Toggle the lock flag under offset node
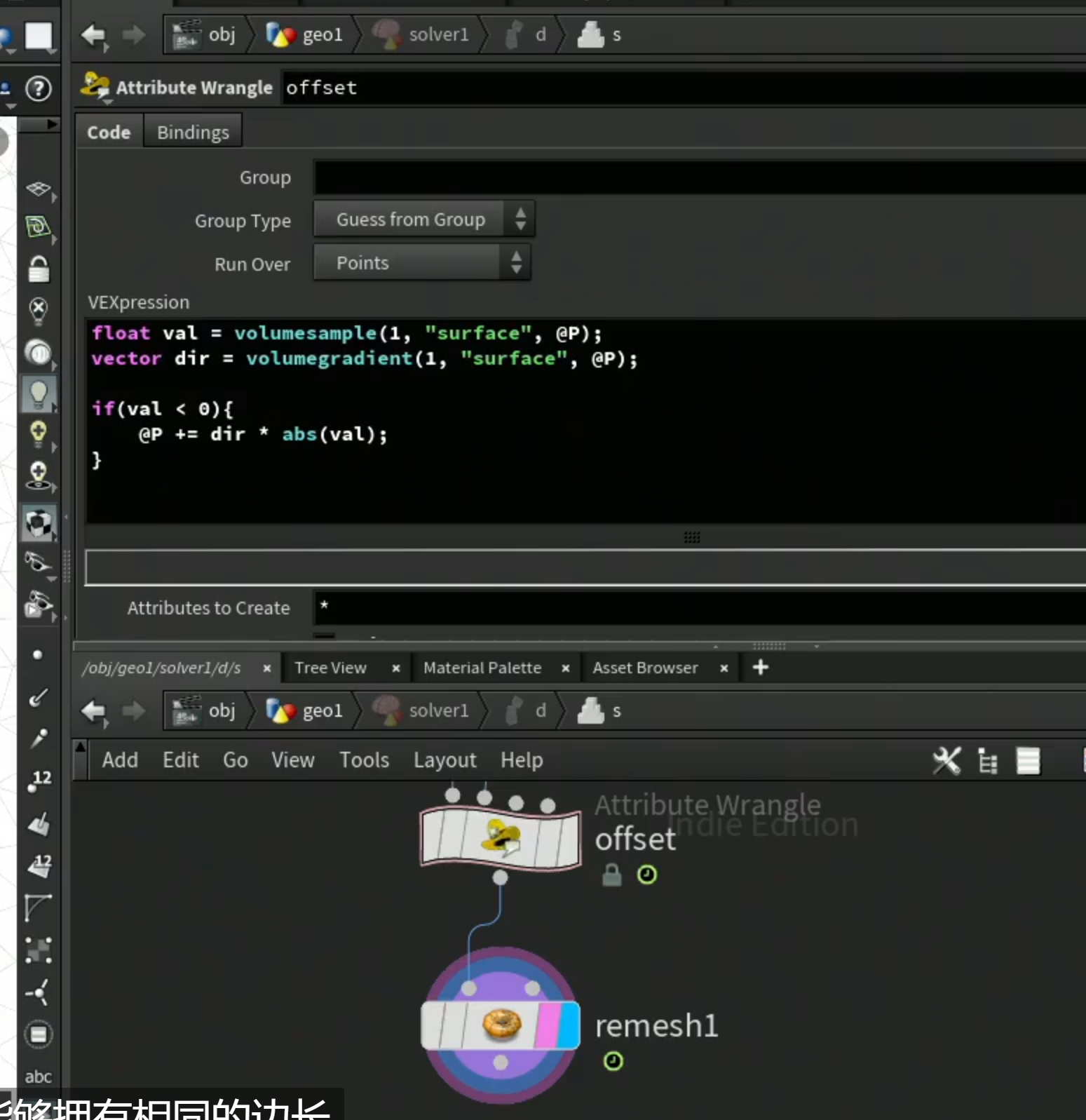Viewport: 1086px width, 1120px height. 612,875
